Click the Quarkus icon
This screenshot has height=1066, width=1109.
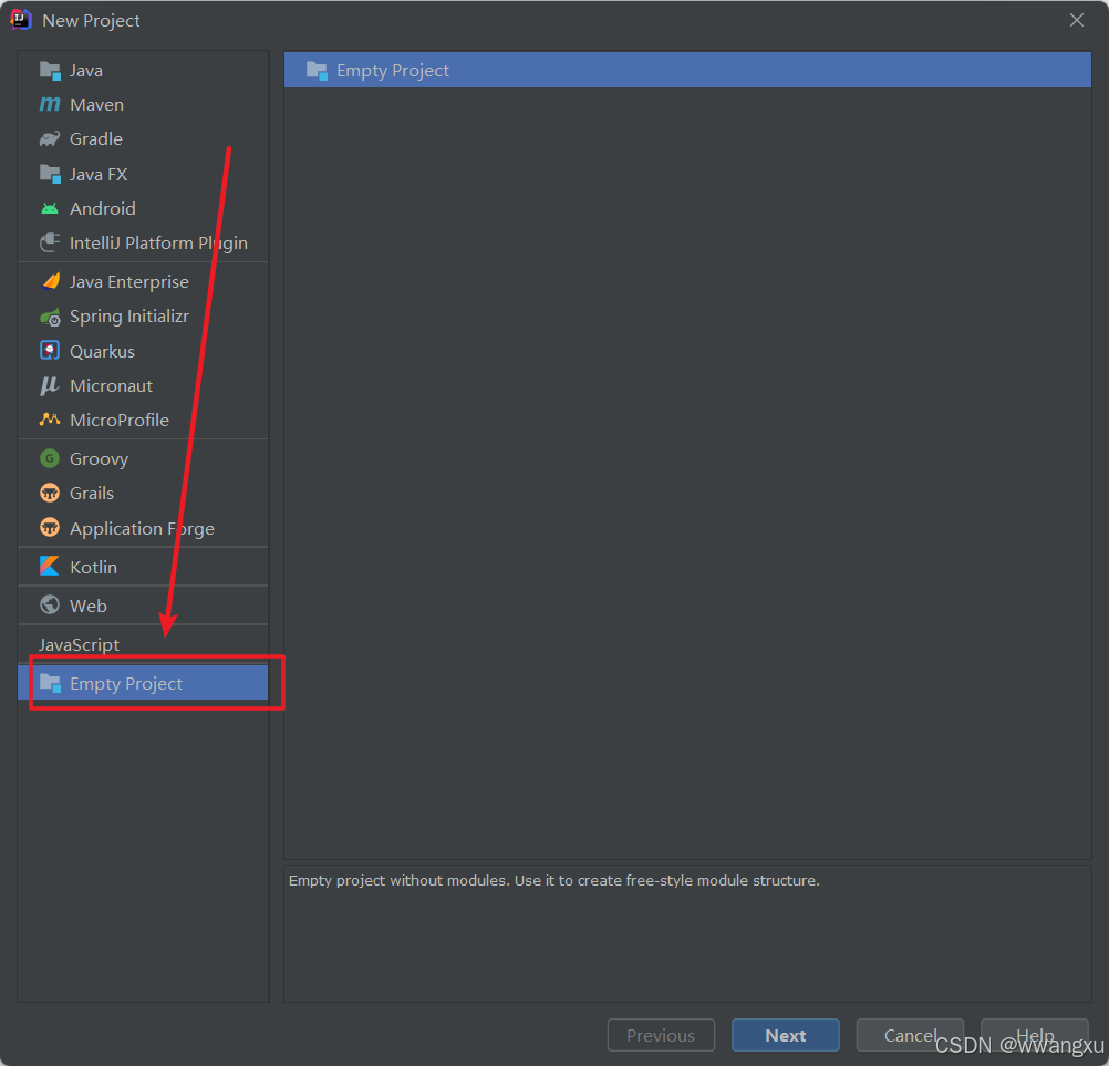pyautogui.click(x=50, y=351)
